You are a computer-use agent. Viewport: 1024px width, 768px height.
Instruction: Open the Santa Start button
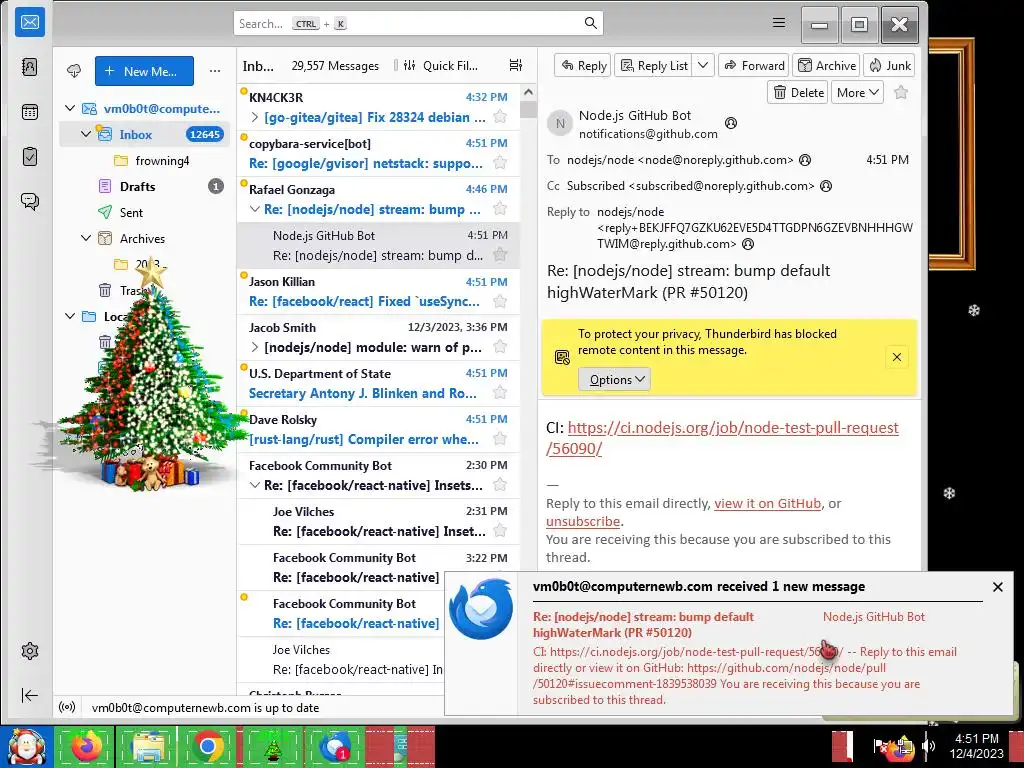point(26,746)
